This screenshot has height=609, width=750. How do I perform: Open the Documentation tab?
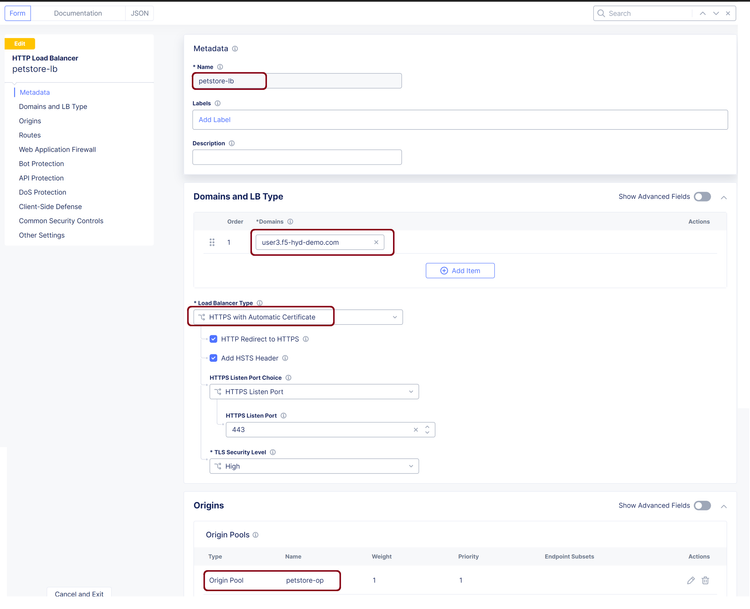[78, 13]
